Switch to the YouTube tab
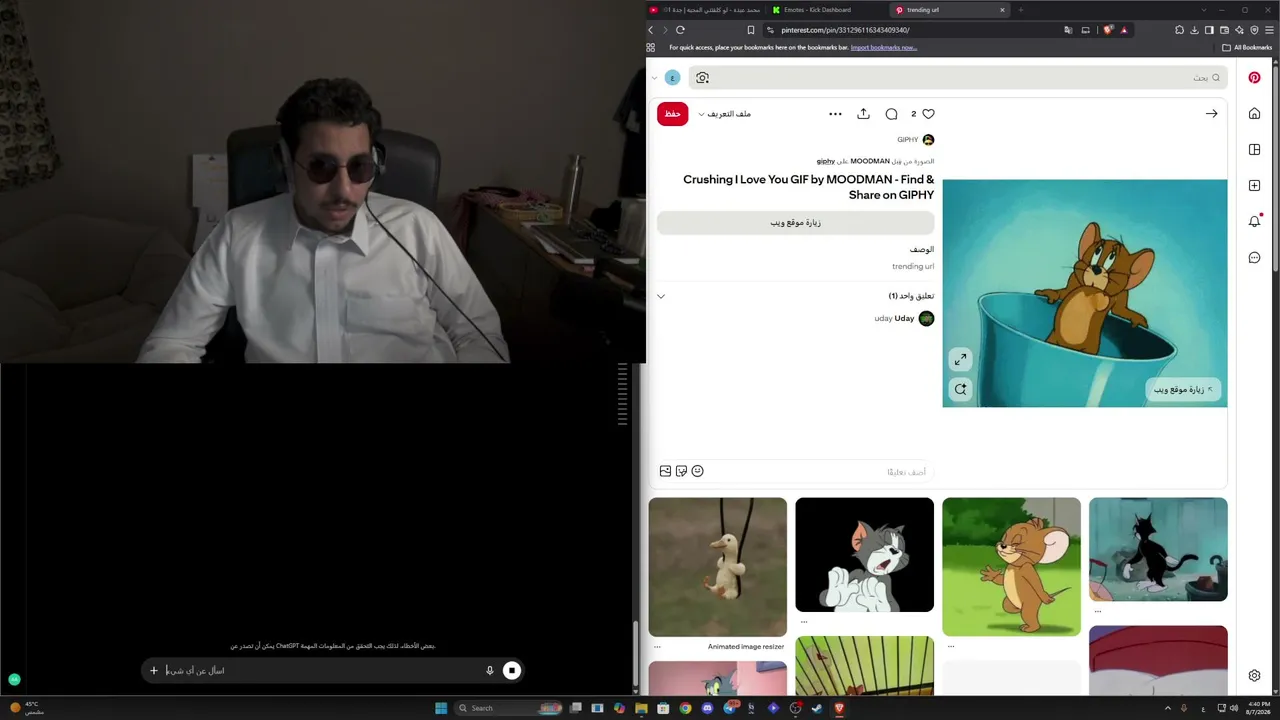The width and height of the screenshot is (1280, 720). point(704,10)
